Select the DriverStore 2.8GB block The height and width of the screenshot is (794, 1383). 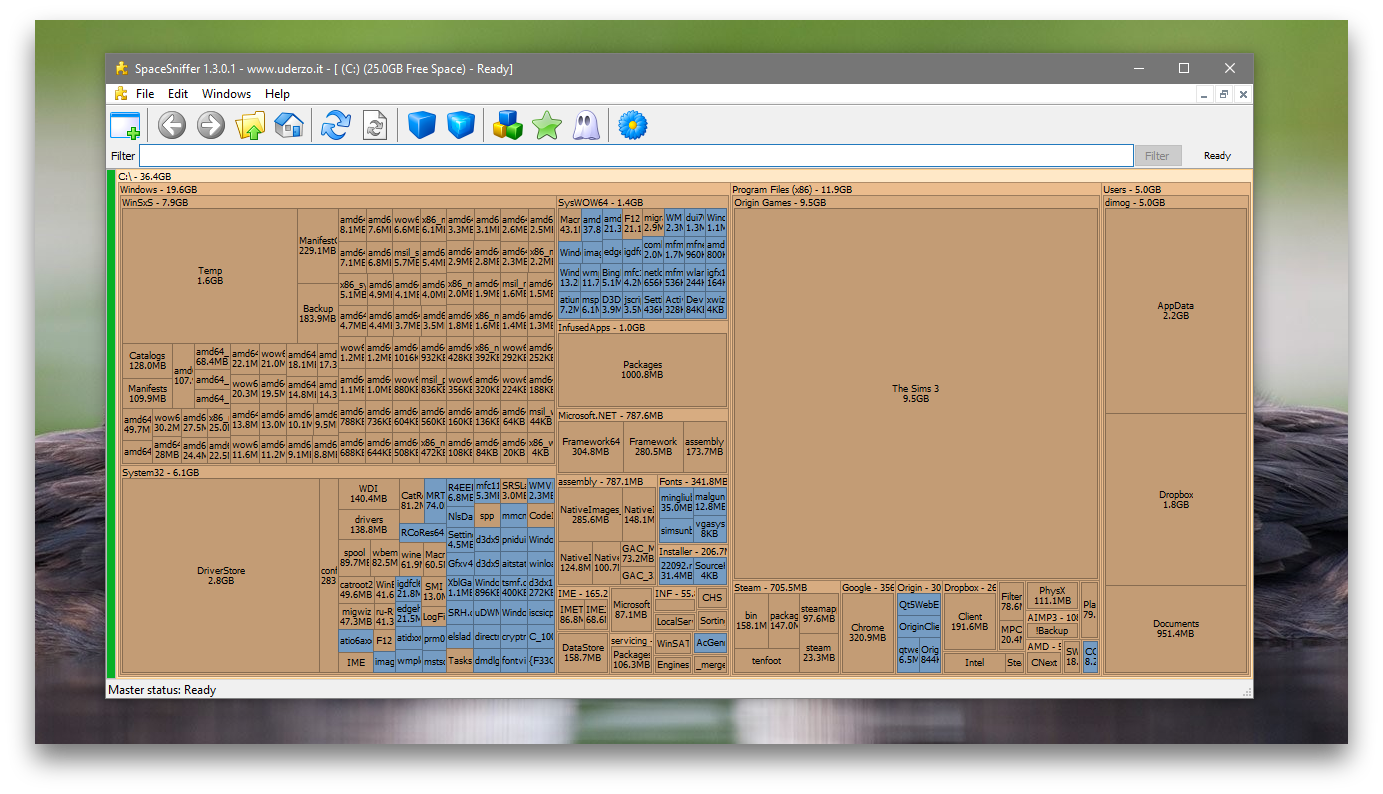221,575
